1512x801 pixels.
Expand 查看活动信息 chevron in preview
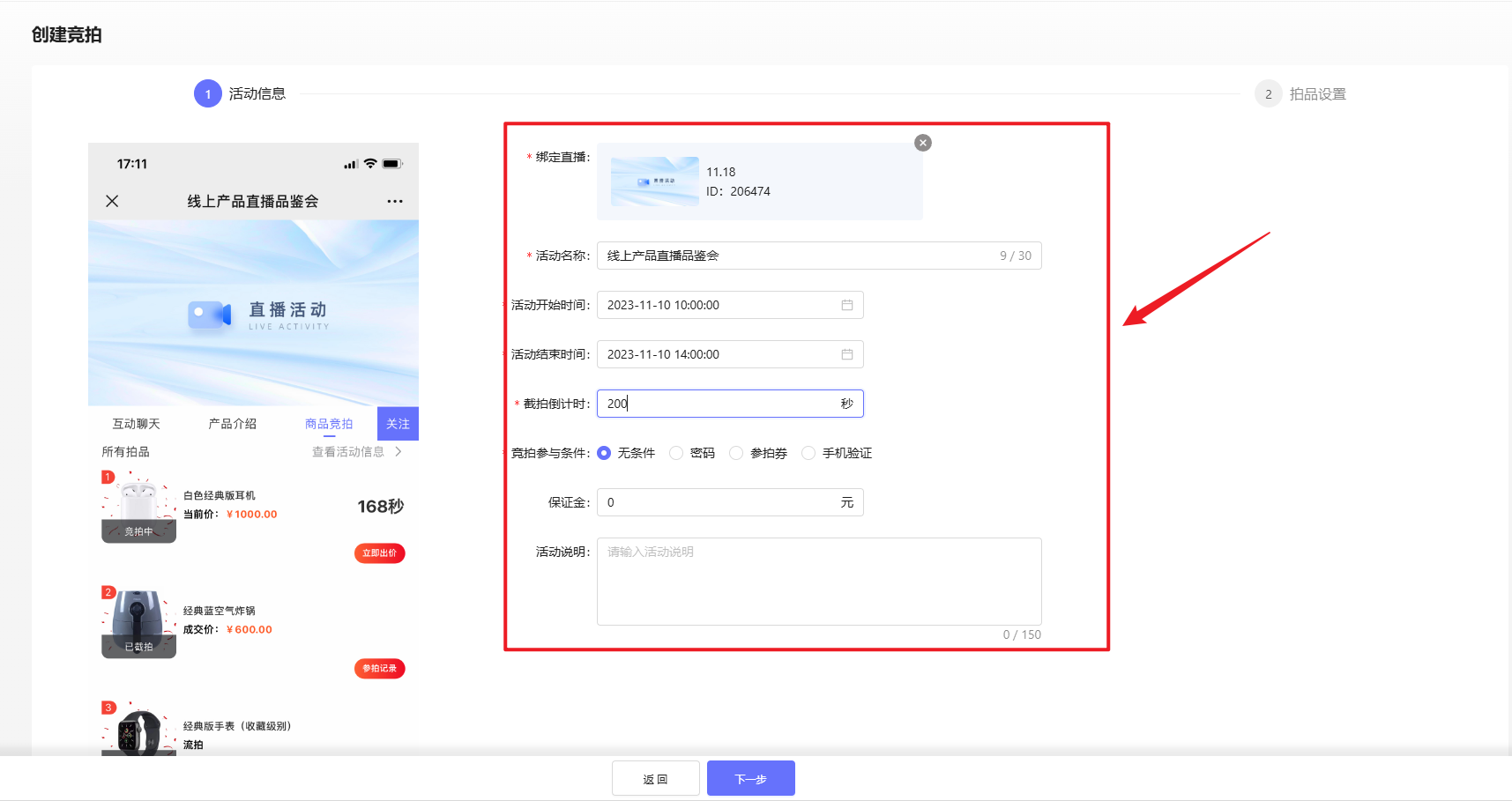(x=398, y=451)
